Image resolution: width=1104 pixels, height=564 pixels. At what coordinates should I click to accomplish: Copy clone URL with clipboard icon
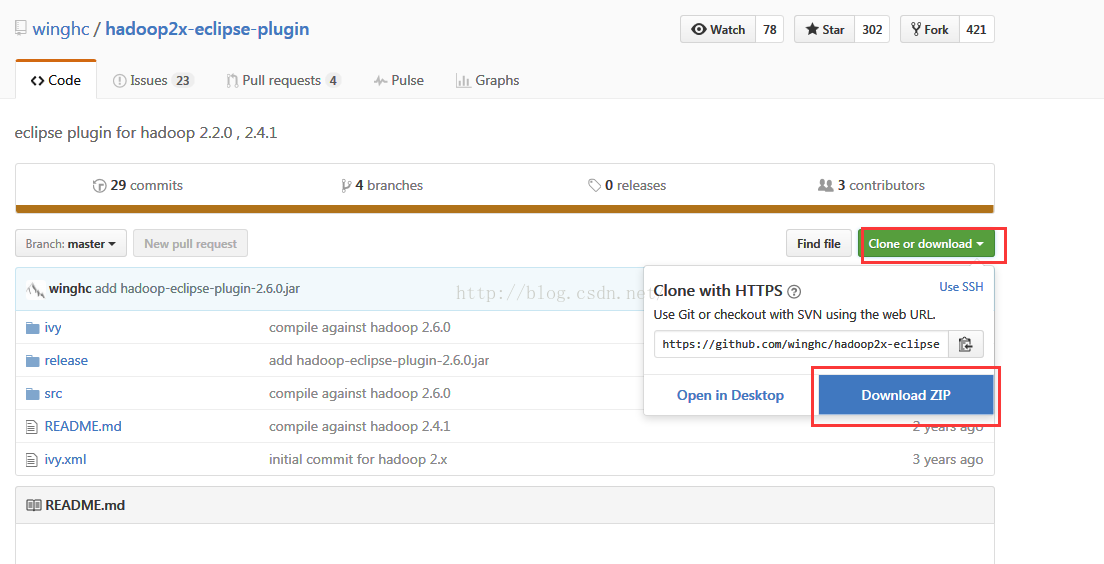coord(966,344)
